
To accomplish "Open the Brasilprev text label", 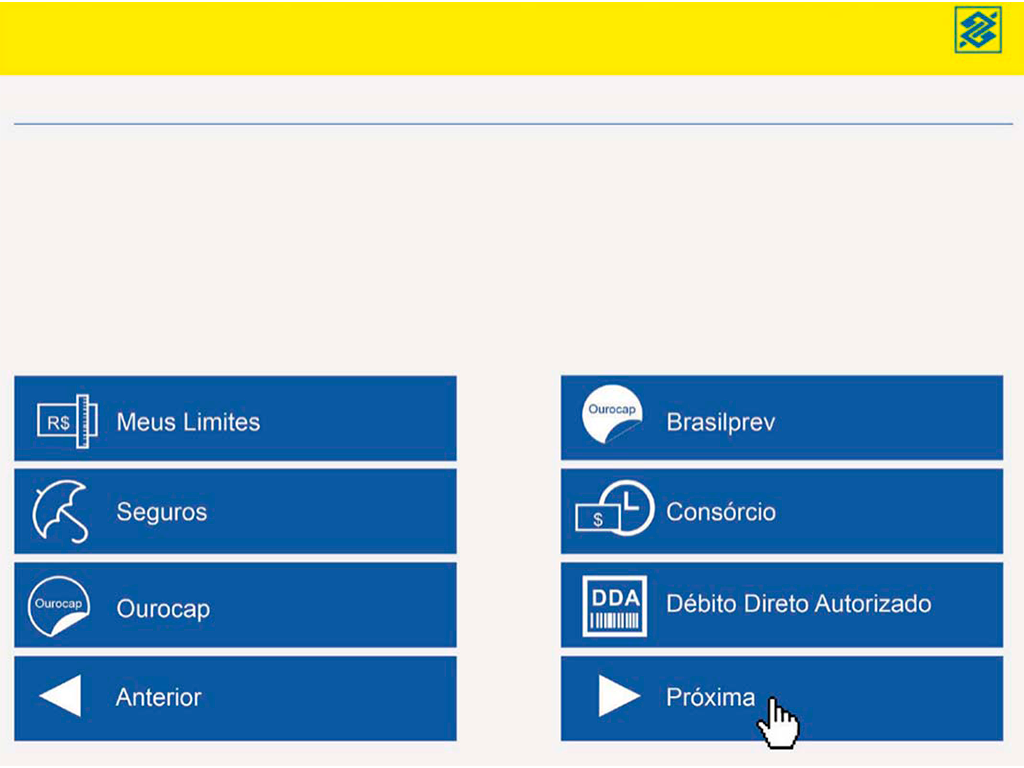I will (720, 423).
